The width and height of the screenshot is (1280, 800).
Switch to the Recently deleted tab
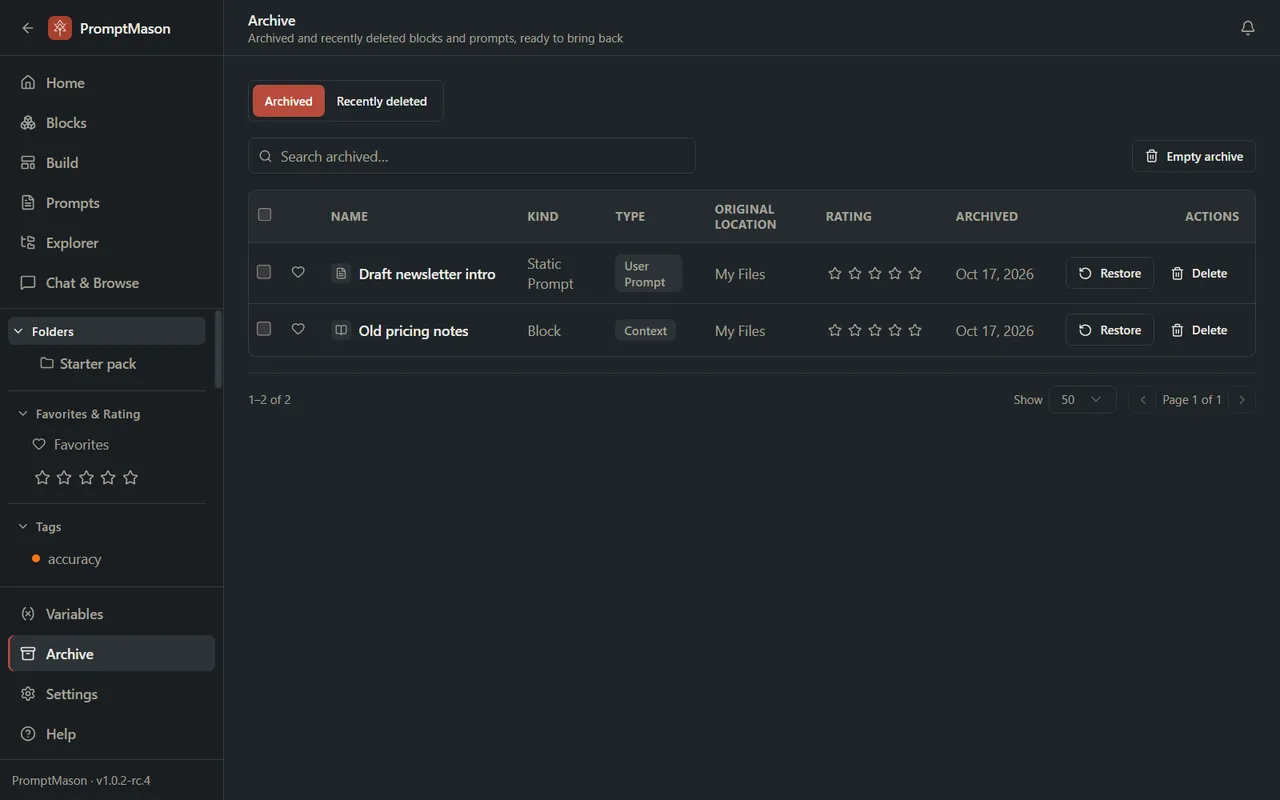point(382,101)
